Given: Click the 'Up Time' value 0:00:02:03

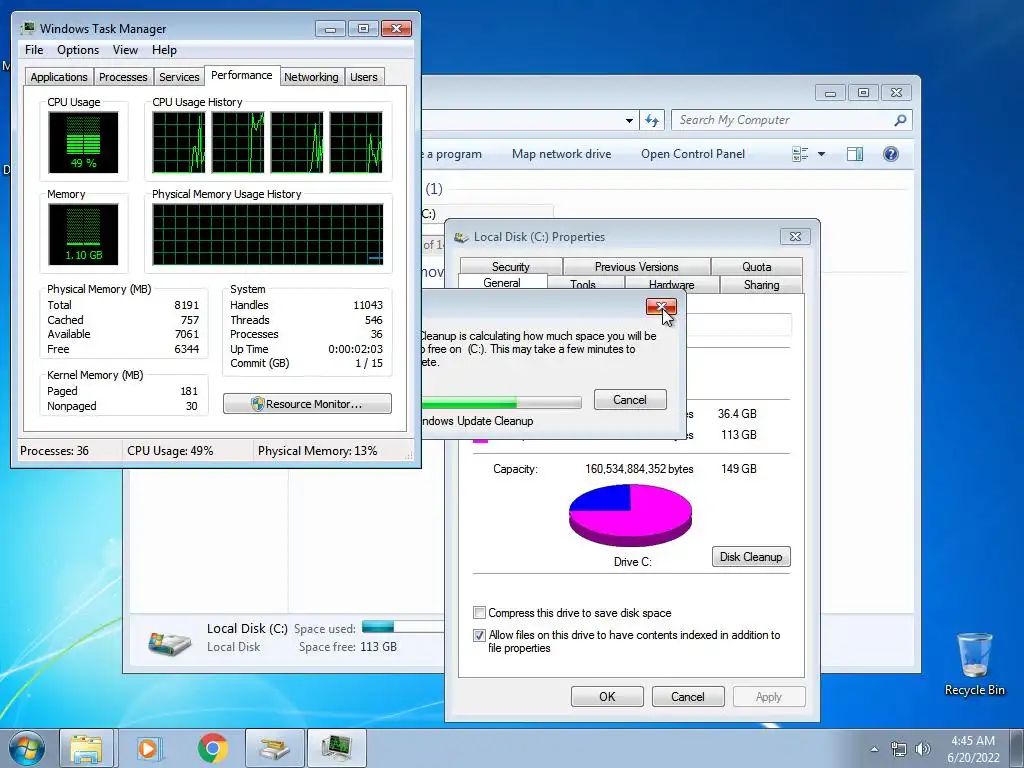Looking at the screenshot, I should (355, 349).
